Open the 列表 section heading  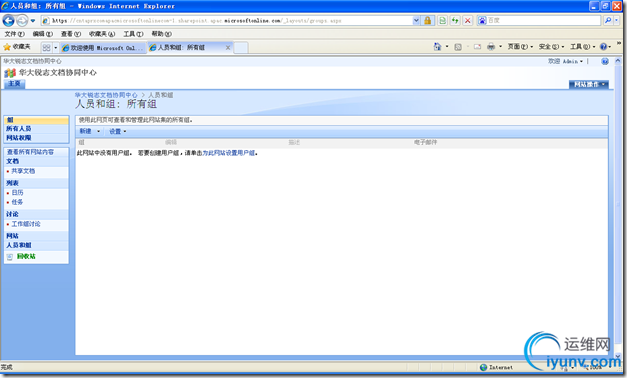click(x=12, y=183)
